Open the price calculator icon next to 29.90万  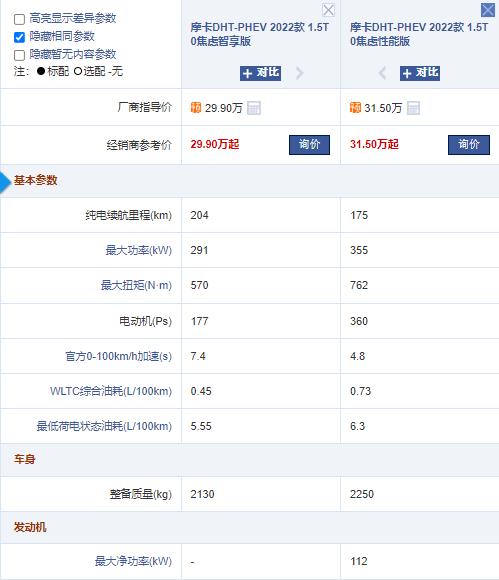pos(254,108)
